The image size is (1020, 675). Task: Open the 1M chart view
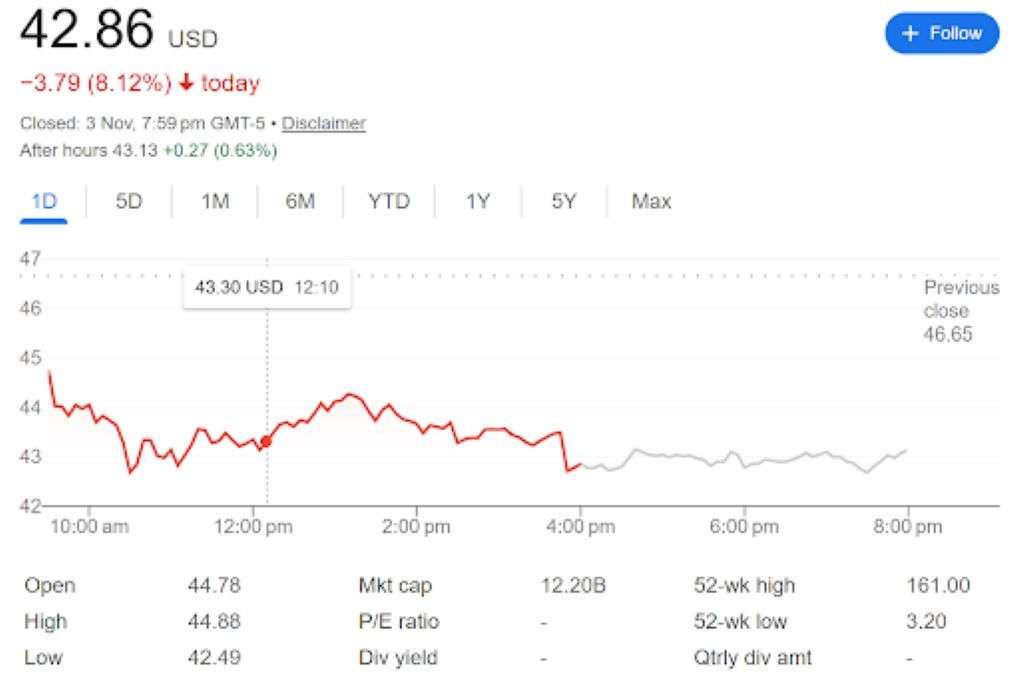pos(213,201)
